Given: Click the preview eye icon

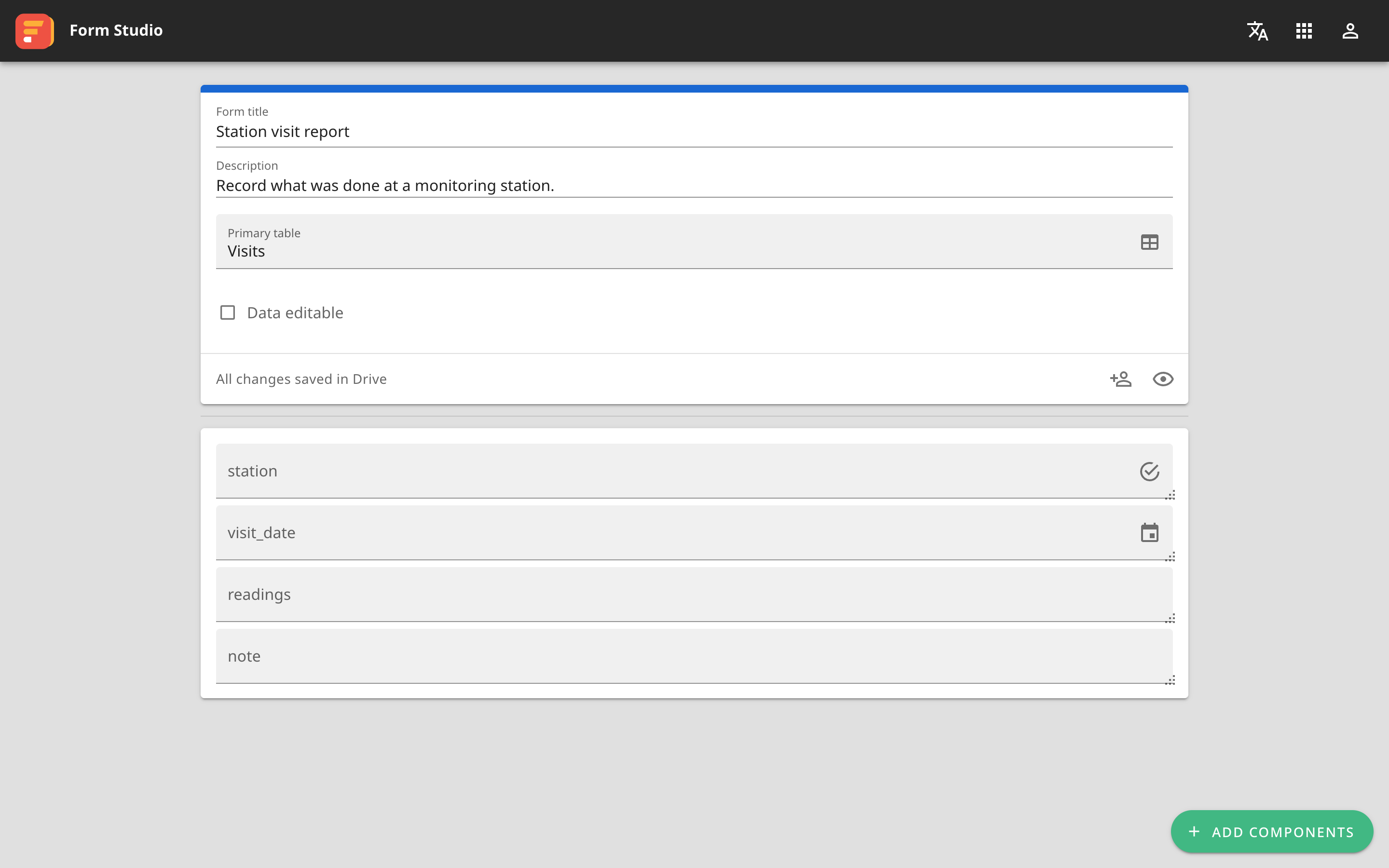Looking at the screenshot, I should 1163,379.
